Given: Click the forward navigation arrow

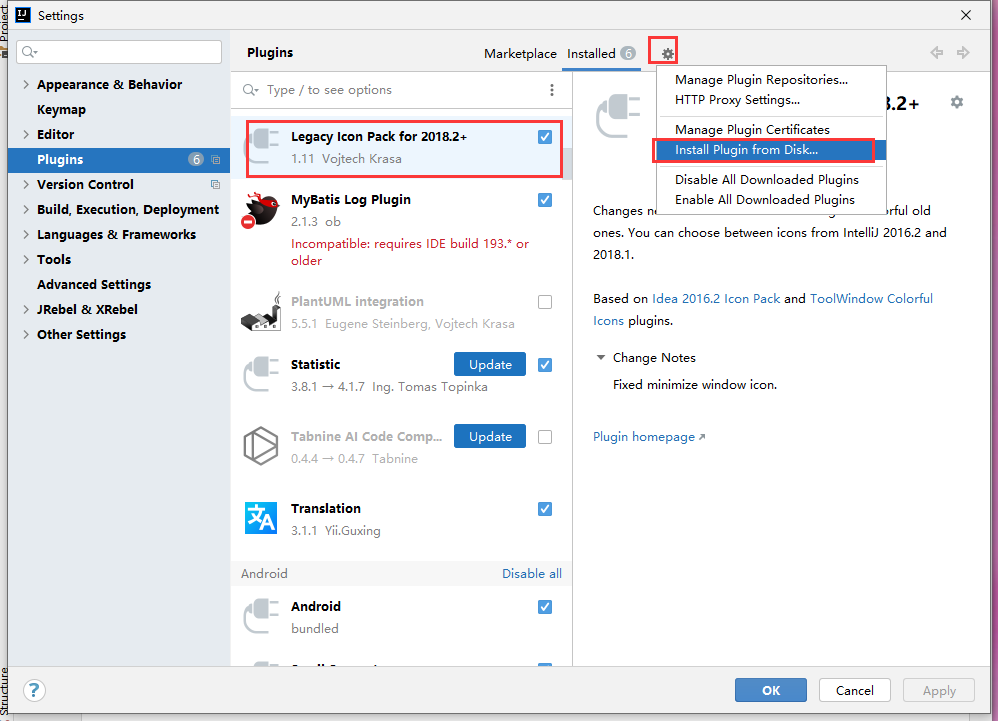Looking at the screenshot, I should pos(963,53).
